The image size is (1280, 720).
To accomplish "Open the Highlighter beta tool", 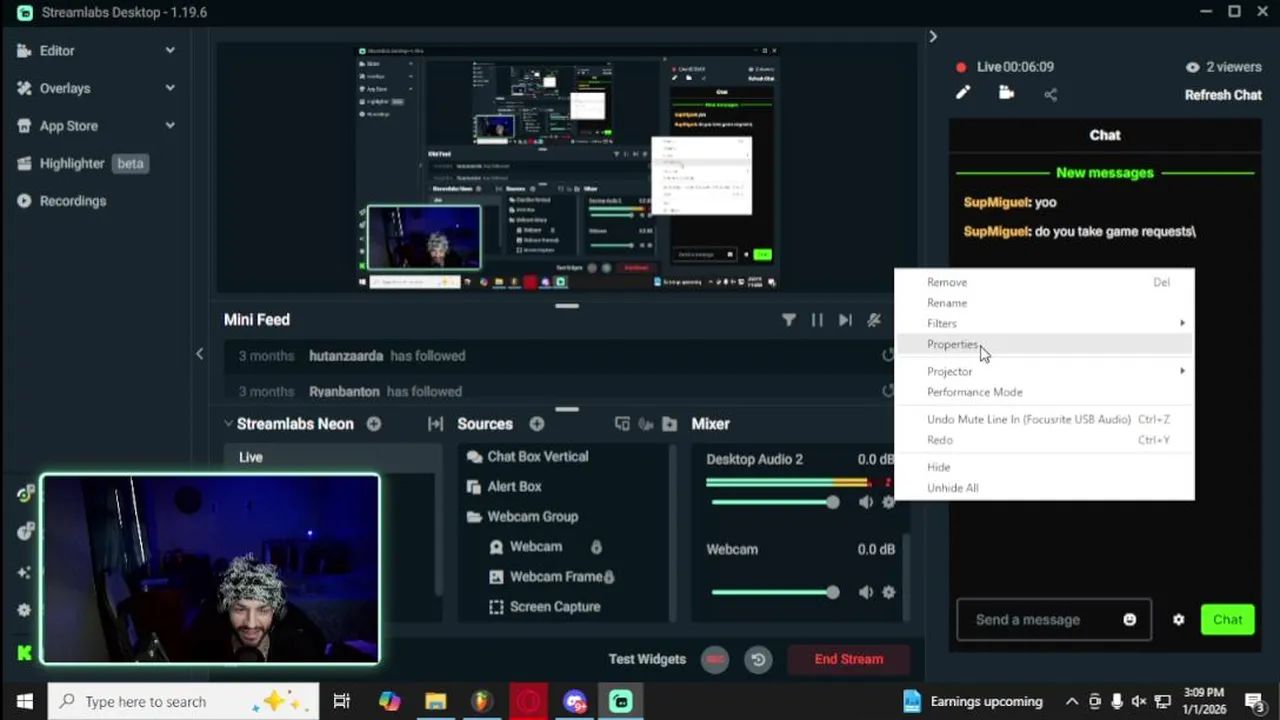I will (81, 163).
